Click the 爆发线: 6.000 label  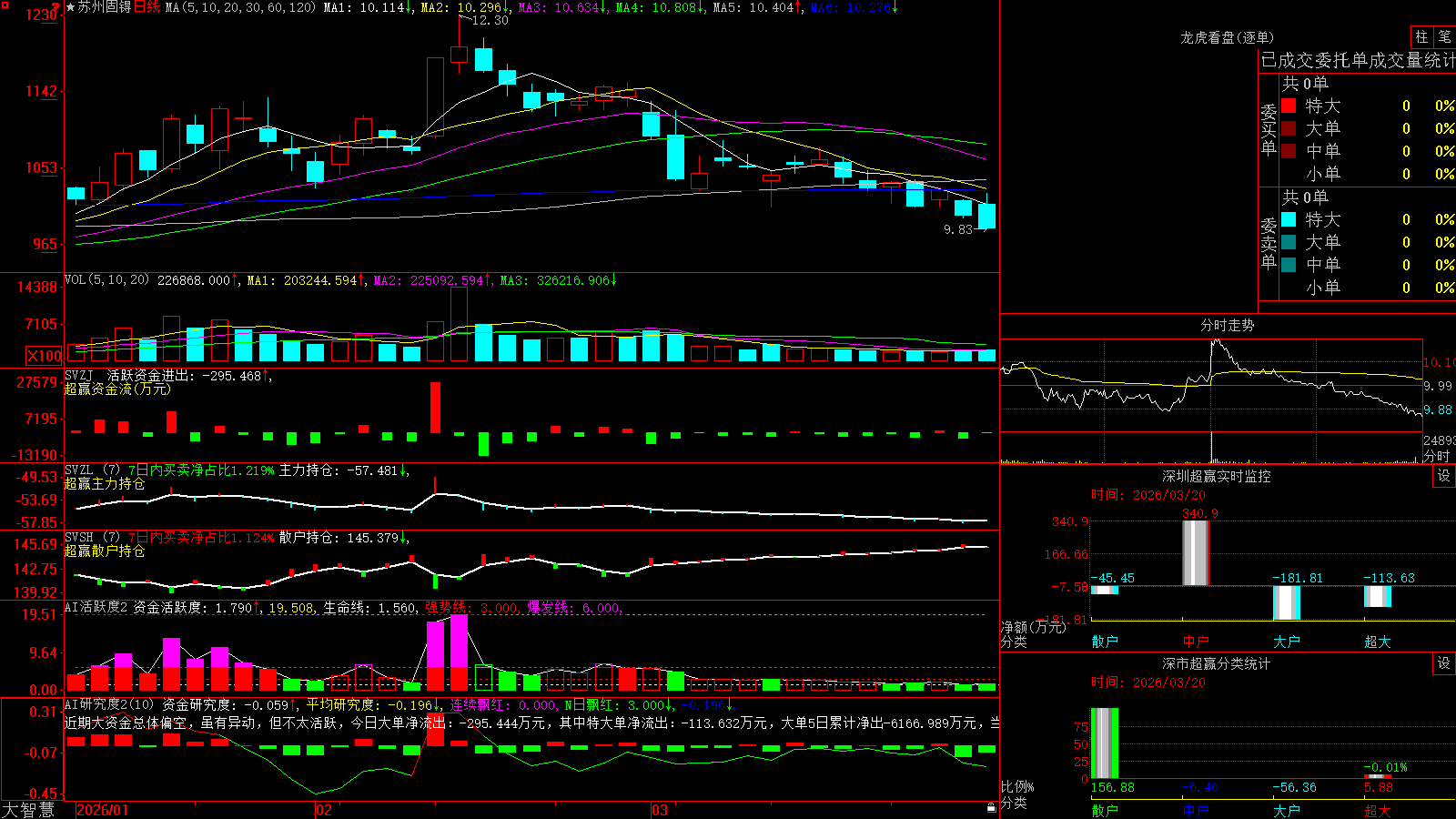pos(575,607)
